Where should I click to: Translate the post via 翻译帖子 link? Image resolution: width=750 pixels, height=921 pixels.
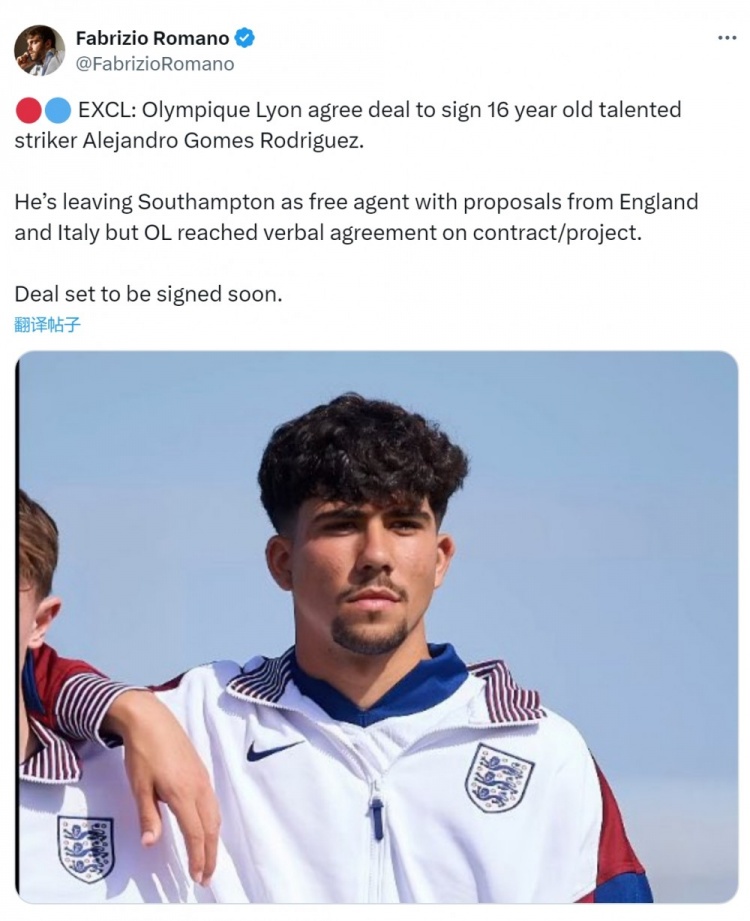point(47,325)
